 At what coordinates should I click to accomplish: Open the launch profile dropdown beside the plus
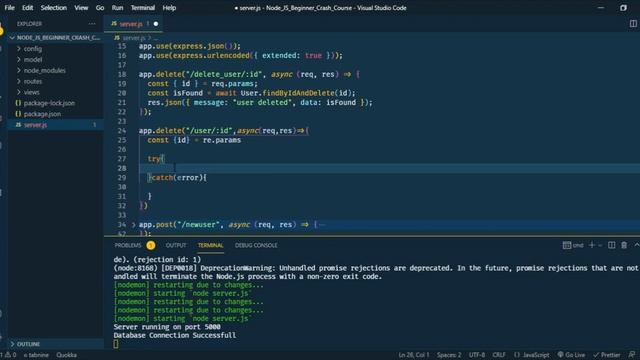pyautogui.click(x=600, y=245)
